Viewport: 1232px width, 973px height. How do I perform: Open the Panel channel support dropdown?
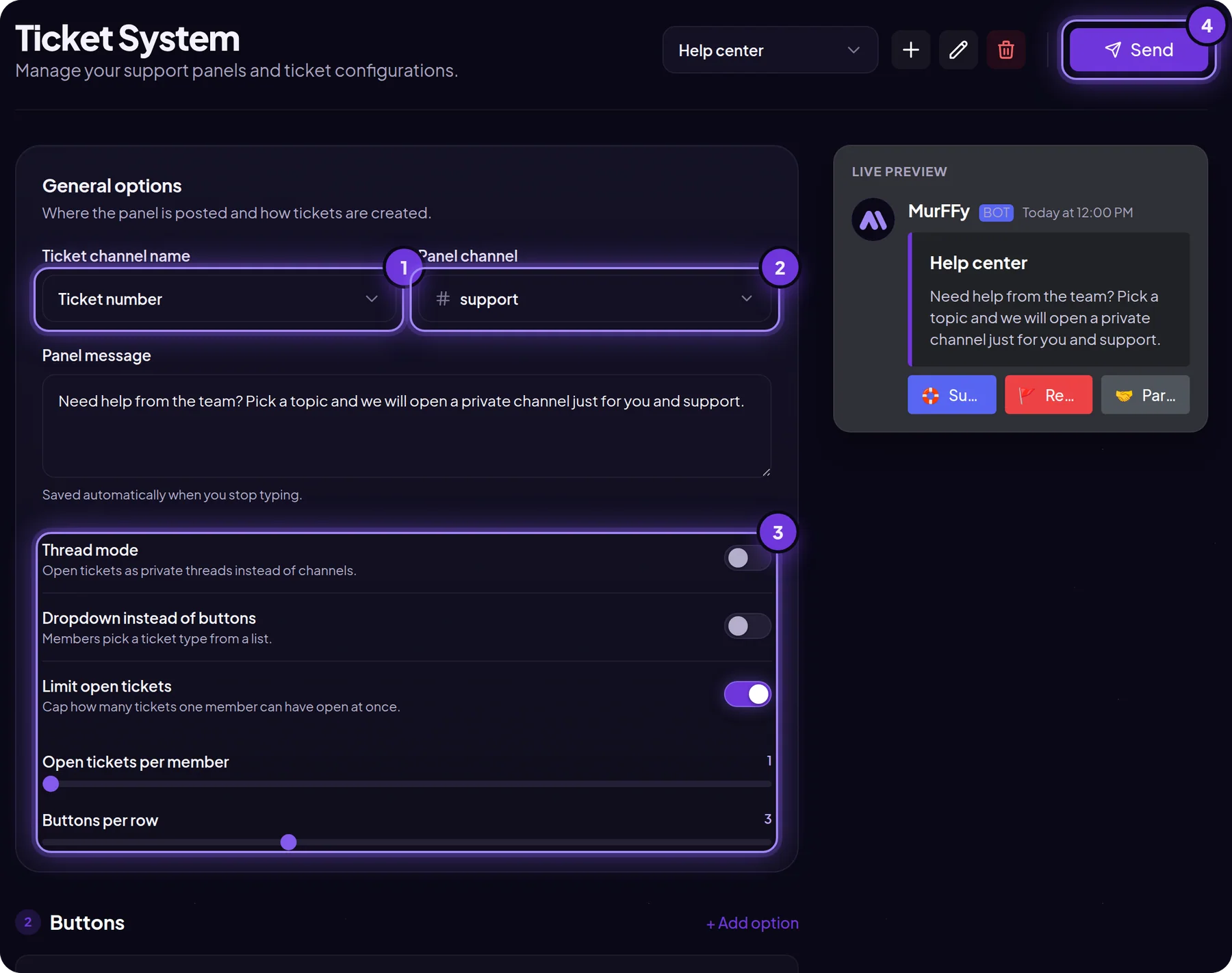[595, 299]
